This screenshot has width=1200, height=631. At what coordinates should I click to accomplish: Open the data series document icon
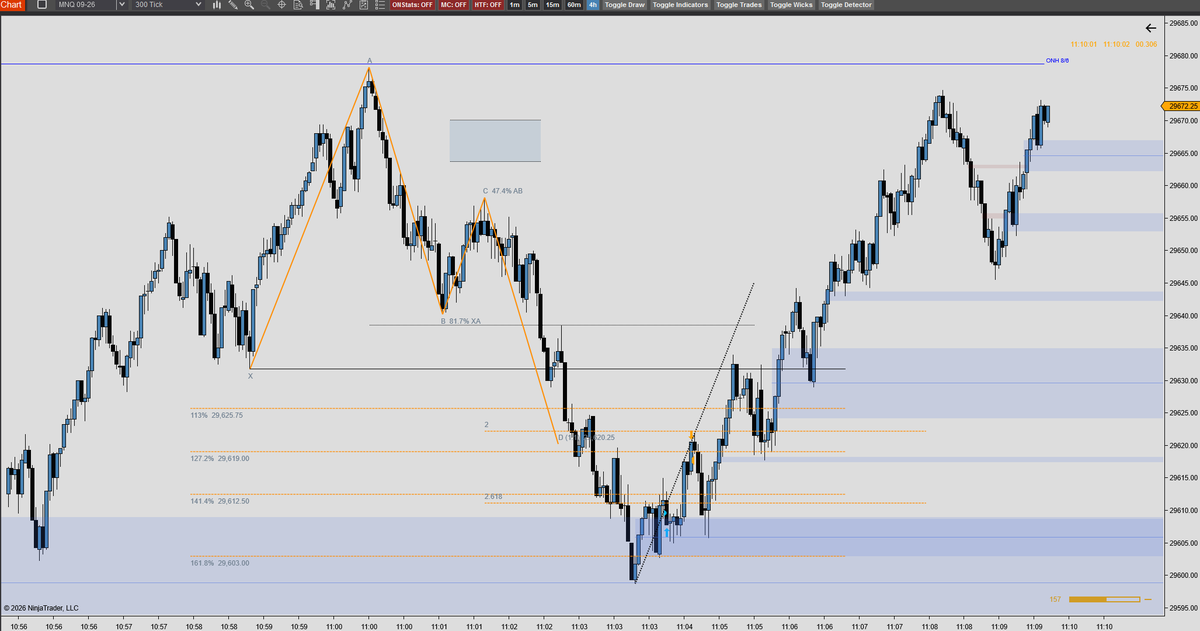click(297, 5)
